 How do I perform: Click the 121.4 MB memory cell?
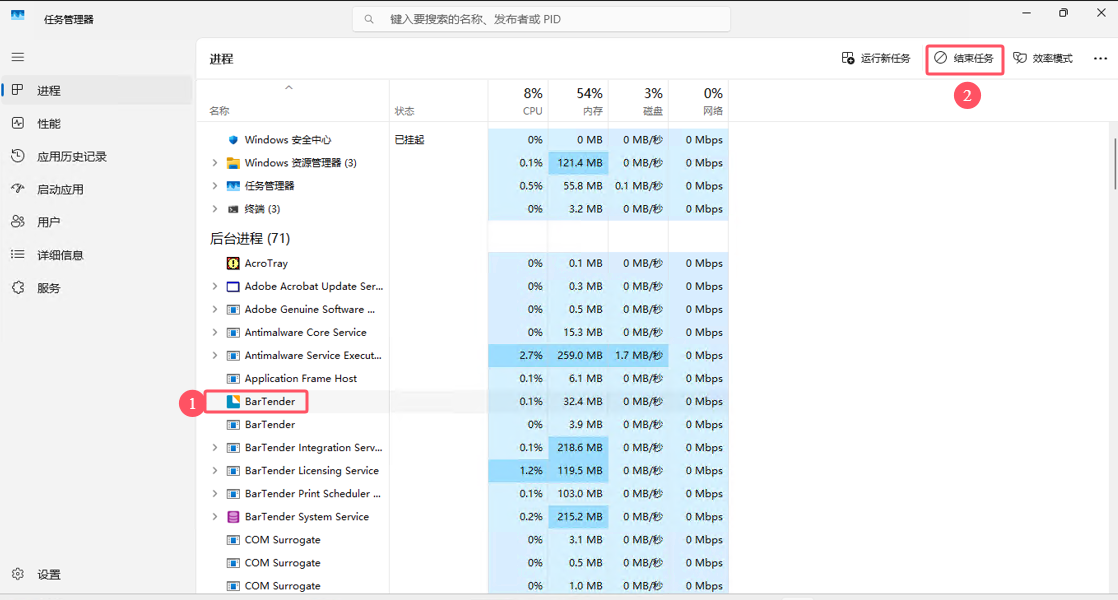578,162
